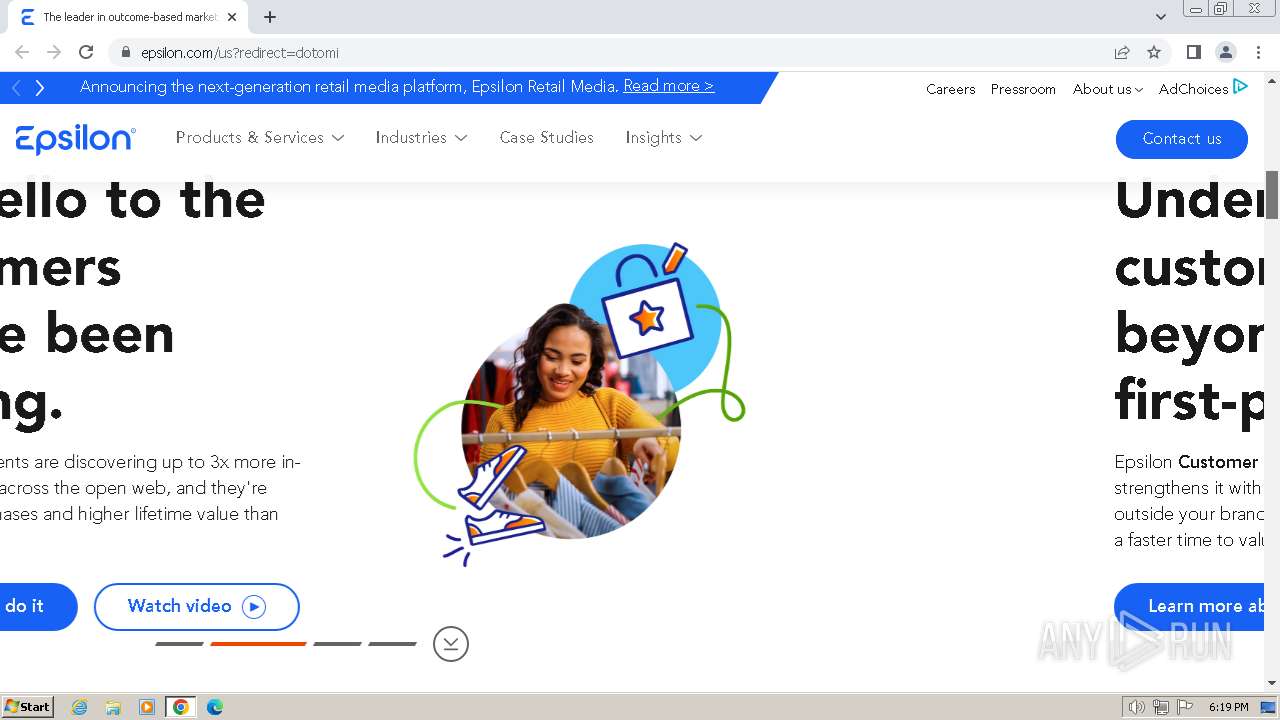Select first carousel slide indicator

pyautogui.click(x=179, y=644)
